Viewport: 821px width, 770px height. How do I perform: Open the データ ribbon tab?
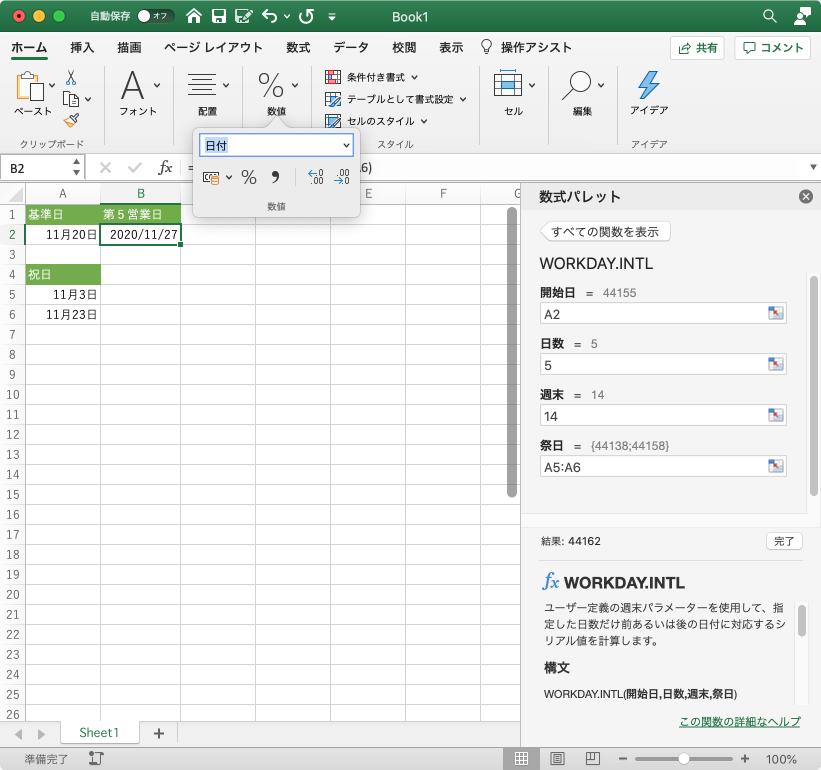(x=351, y=48)
